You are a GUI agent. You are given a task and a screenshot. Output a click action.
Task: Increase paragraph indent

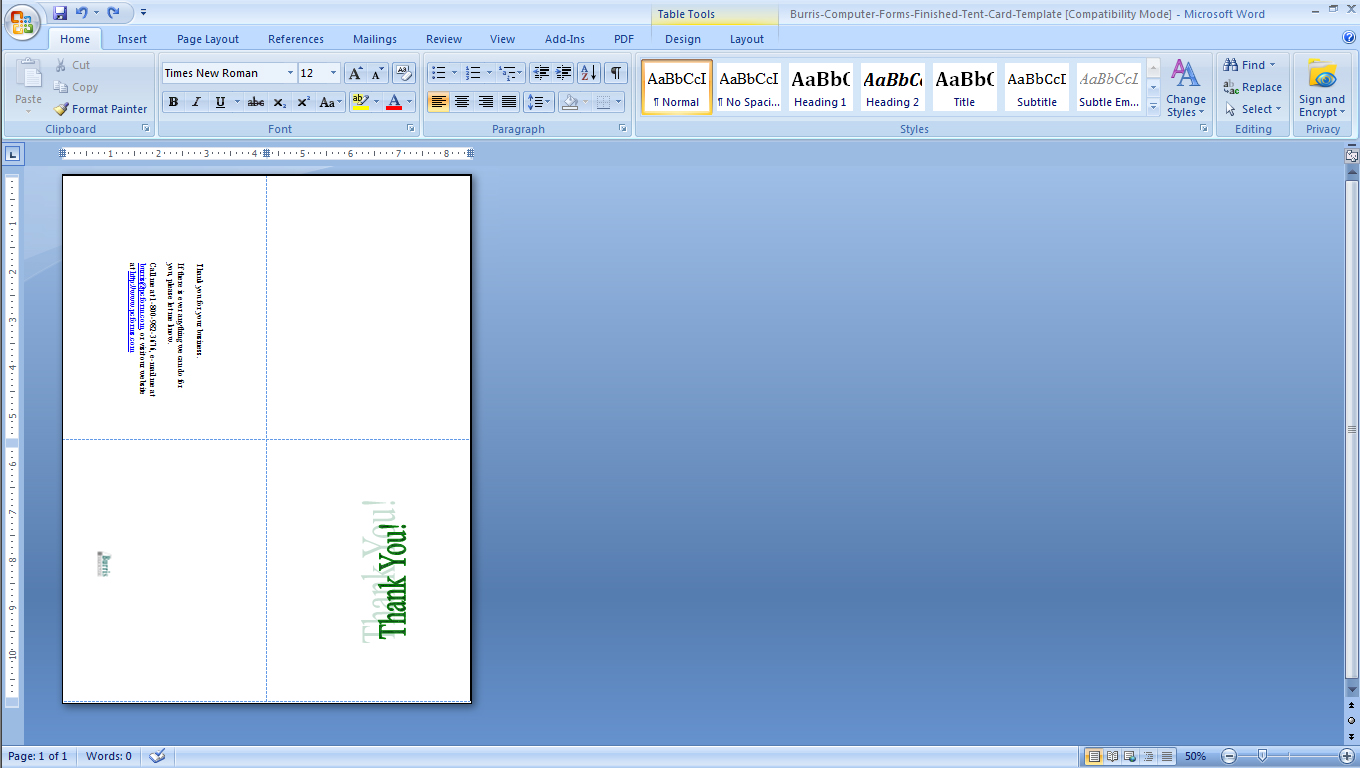pyautogui.click(x=563, y=73)
